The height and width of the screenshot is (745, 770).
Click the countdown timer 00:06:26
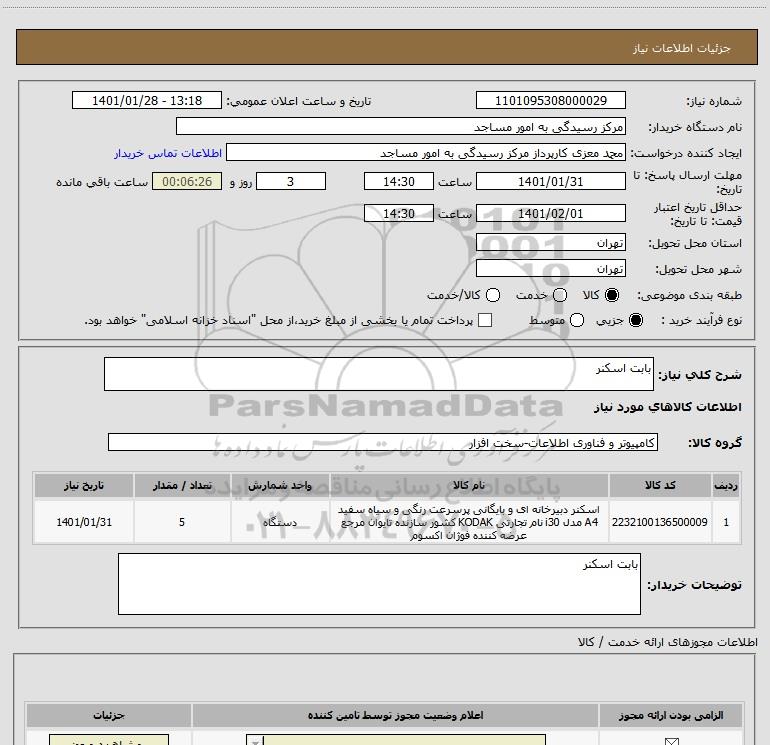(187, 182)
